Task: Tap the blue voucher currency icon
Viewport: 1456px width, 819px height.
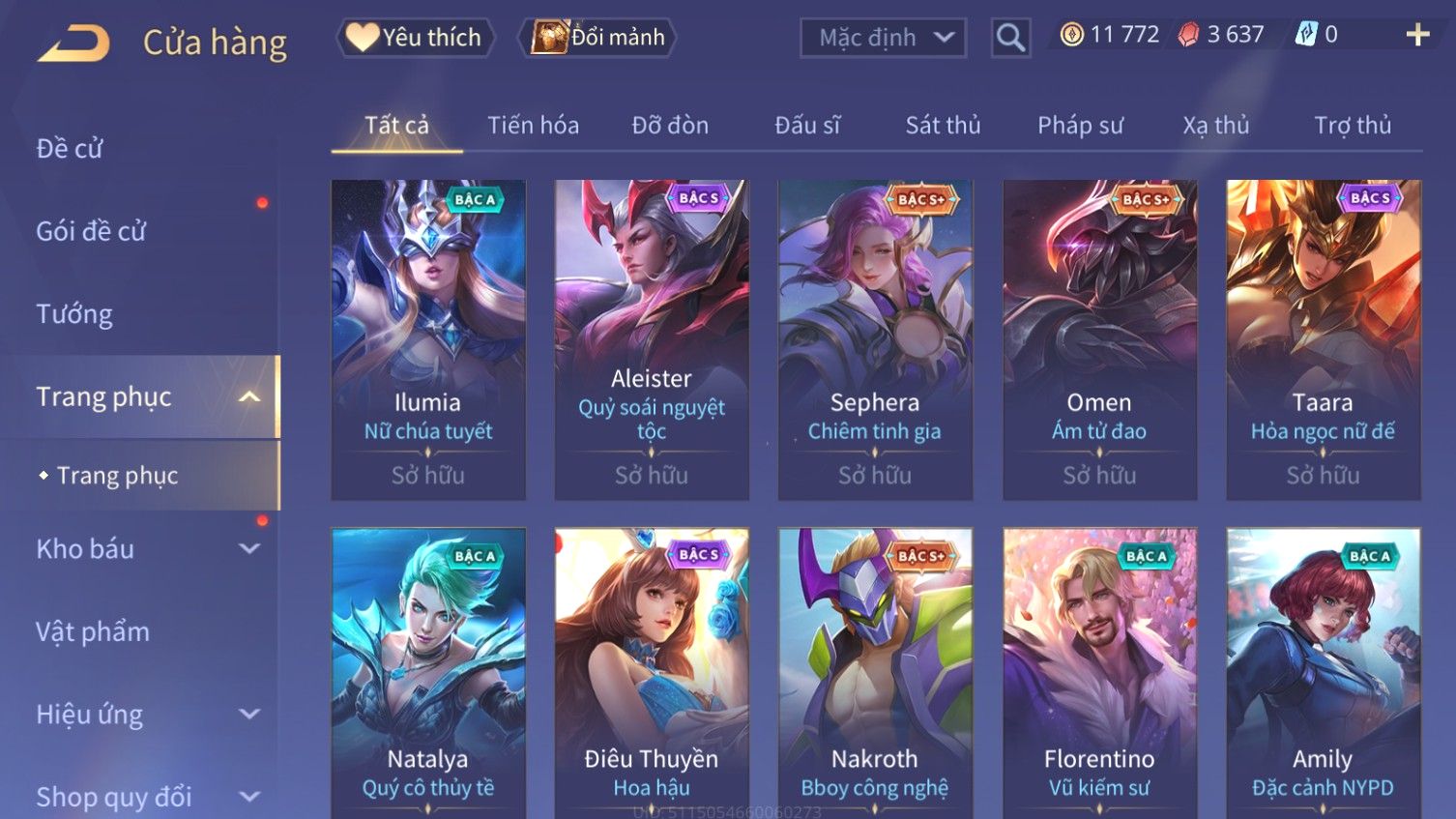Action: click(1306, 35)
